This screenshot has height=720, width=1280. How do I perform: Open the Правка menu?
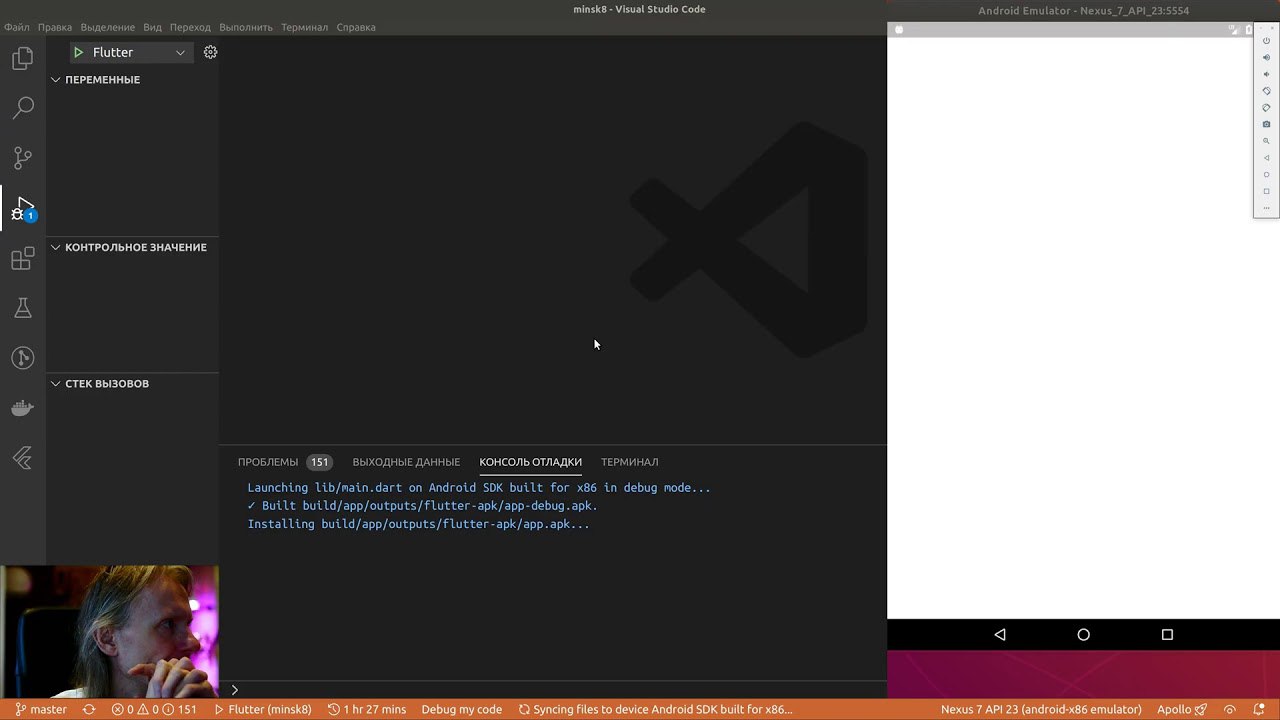point(55,27)
